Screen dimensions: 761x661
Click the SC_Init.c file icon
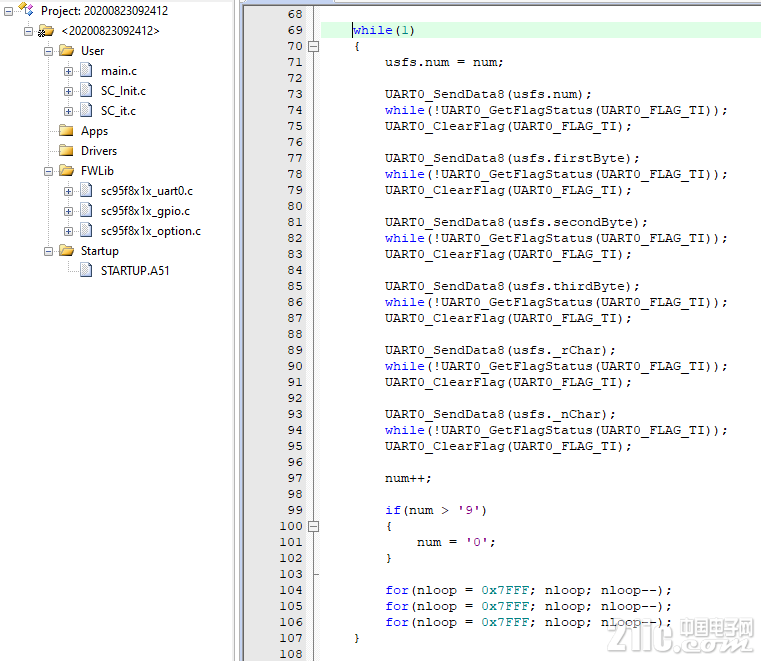click(x=86, y=90)
